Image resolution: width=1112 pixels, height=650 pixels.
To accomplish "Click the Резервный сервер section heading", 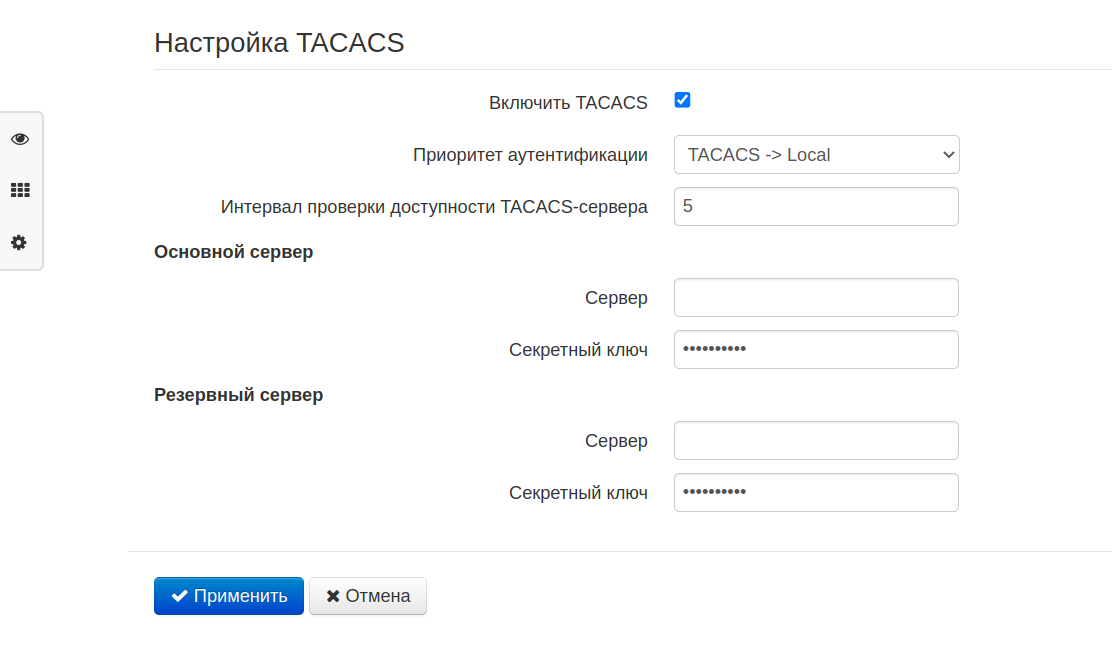I will [238, 395].
